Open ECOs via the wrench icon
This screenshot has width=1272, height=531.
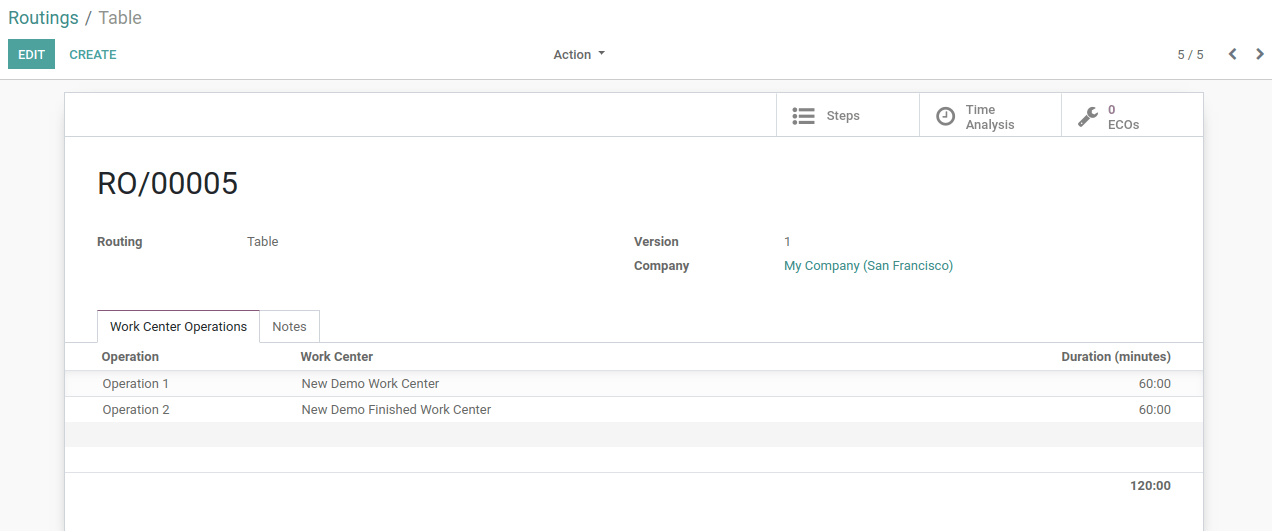[1088, 116]
